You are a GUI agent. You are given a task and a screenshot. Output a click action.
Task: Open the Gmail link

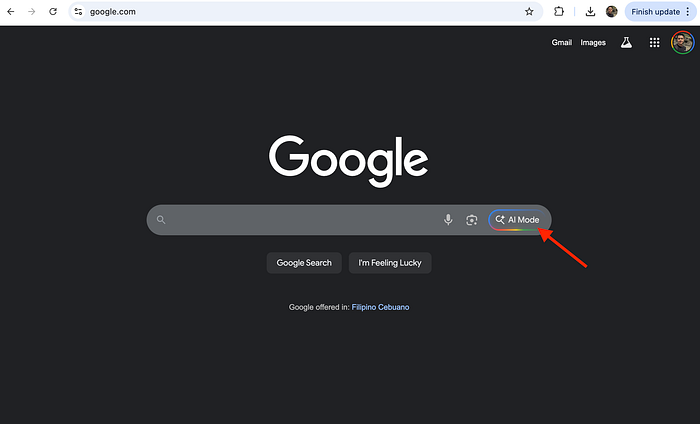(561, 42)
